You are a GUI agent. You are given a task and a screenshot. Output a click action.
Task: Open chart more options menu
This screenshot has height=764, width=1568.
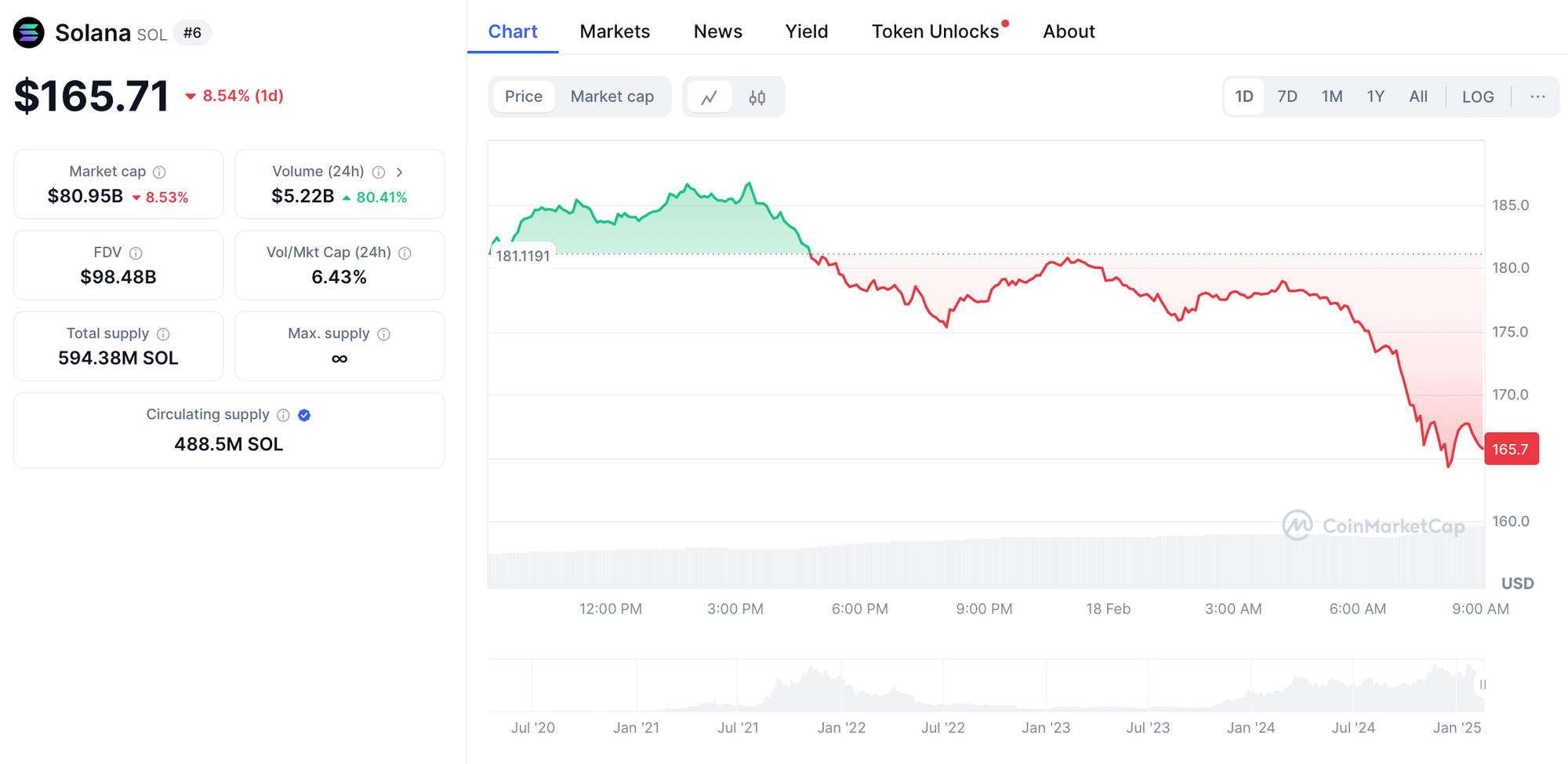click(x=1537, y=96)
